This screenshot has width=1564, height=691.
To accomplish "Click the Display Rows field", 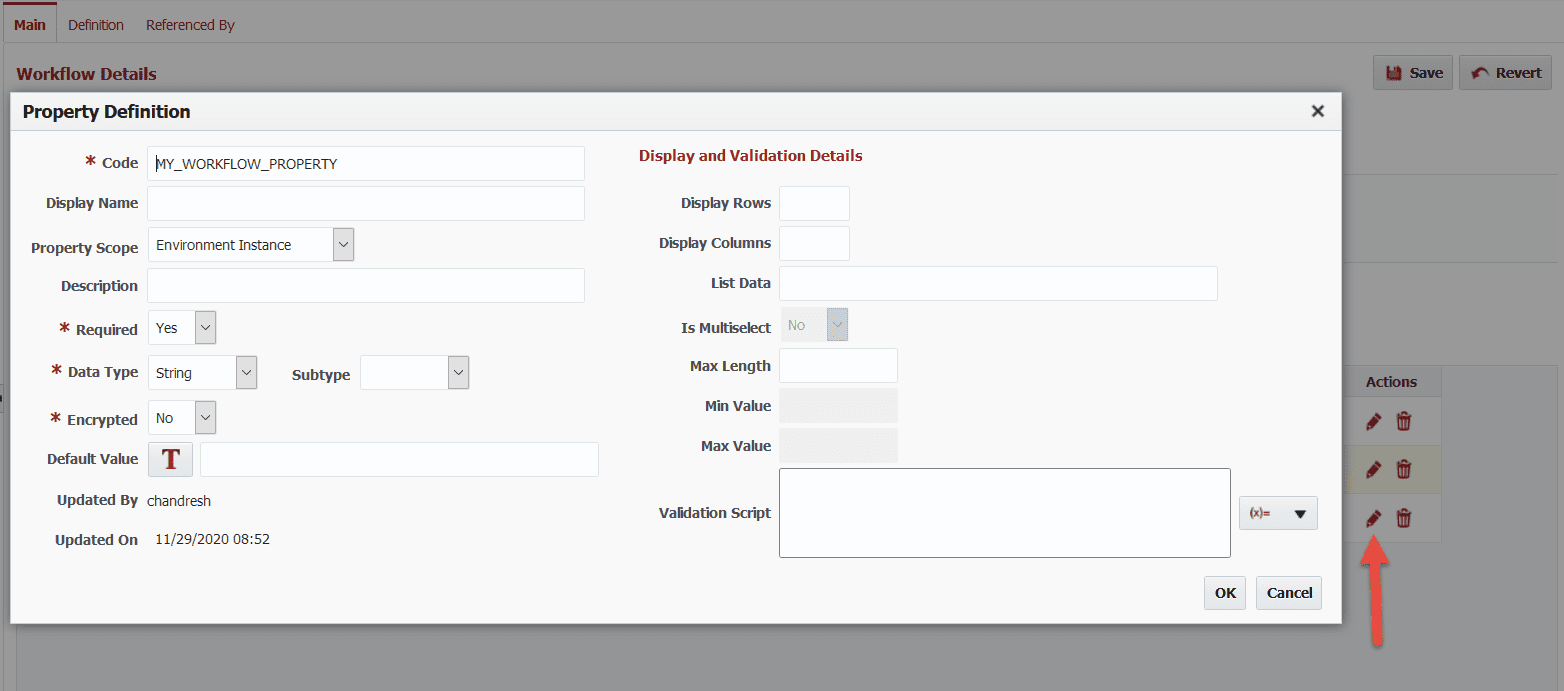I will 814,203.
